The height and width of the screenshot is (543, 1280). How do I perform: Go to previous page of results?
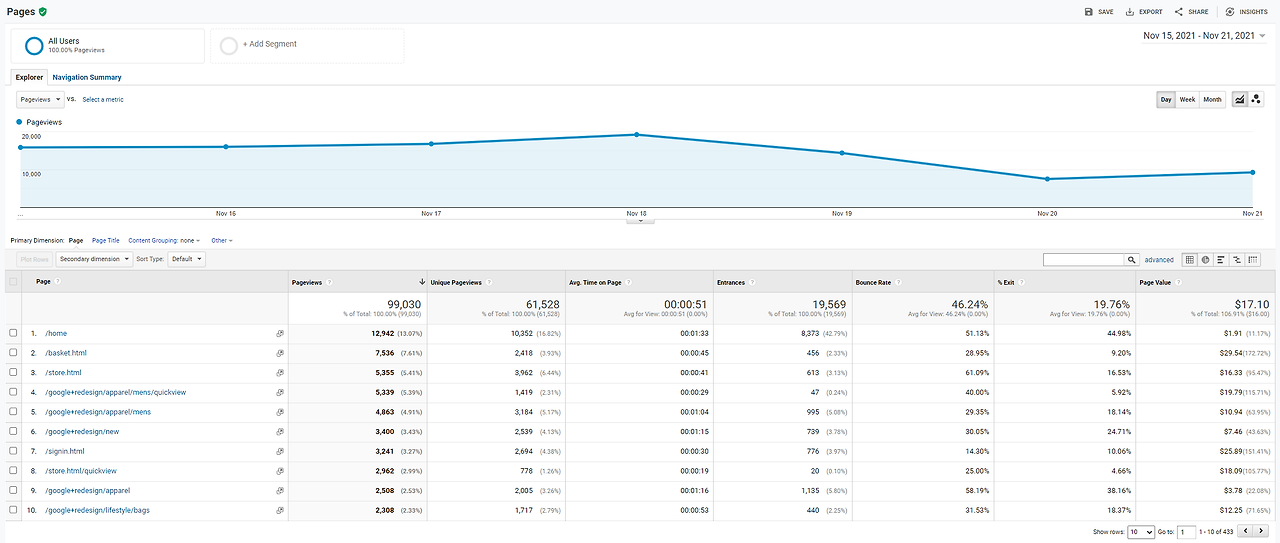(1246, 532)
